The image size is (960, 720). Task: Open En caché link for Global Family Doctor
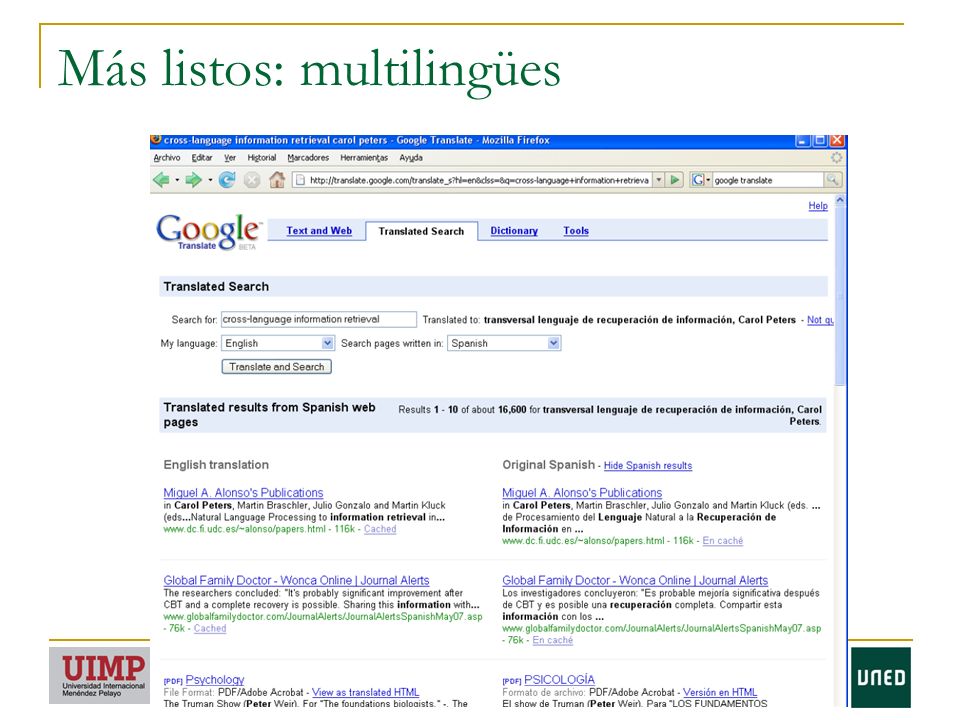pos(553,640)
